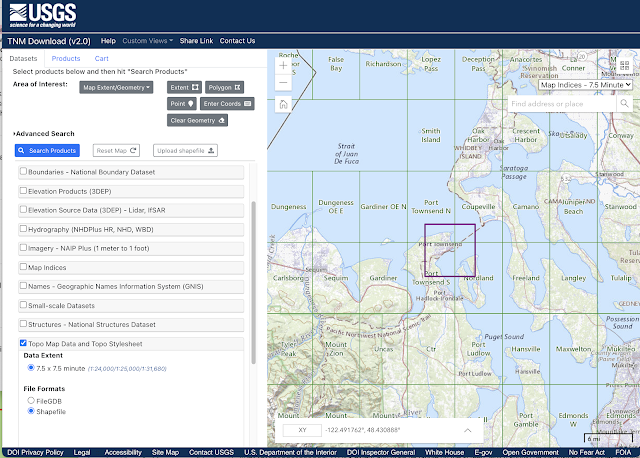Select 7.5 x 7.5 minute data extent
Image resolution: width=640 pixels, height=458 pixels.
tap(31, 368)
